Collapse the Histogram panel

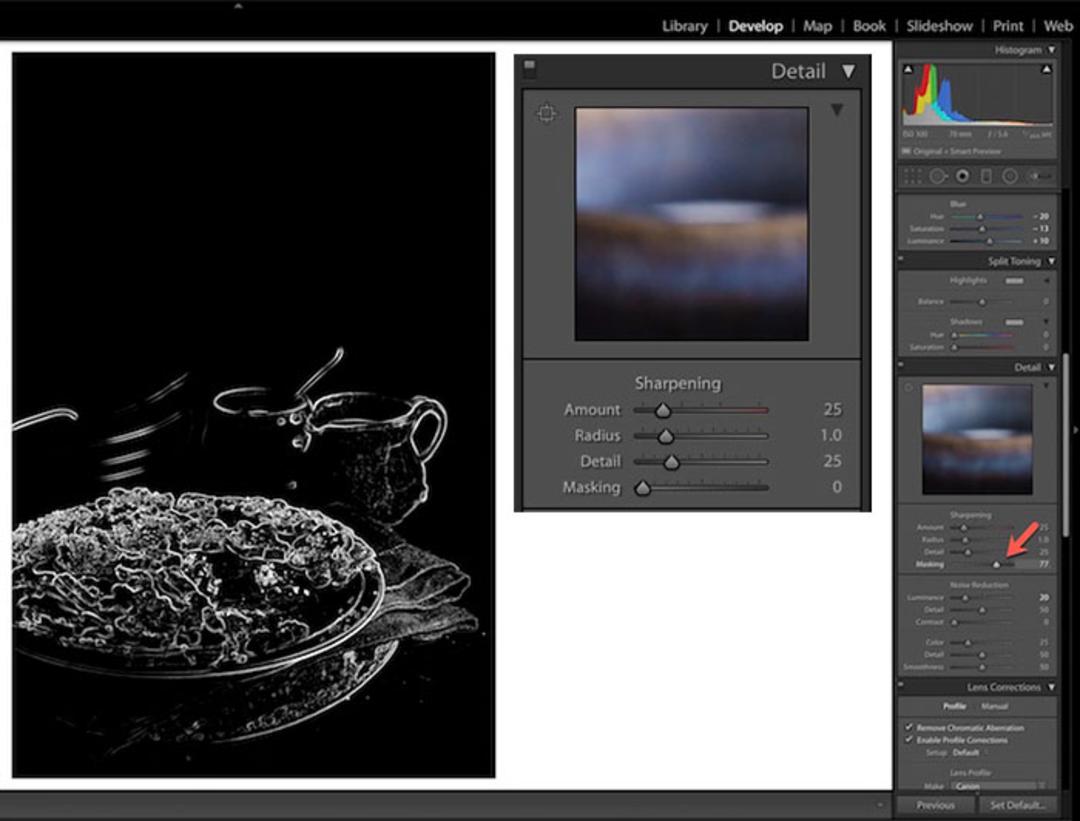1052,50
